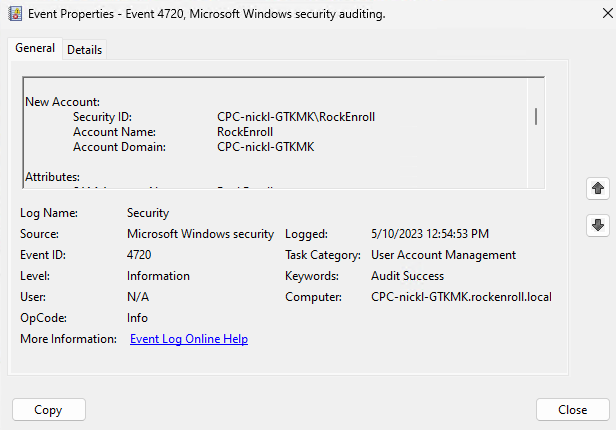The width and height of the screenshot is (616, 430).
Task: Click the Logged date and time value
Action: (x=429, y=234)
